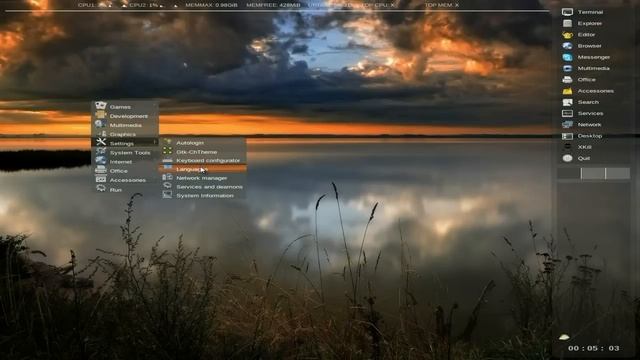This screenshot has height=360, width=640.
Task: Click the TOP MEM readout
Action: tap(442, 5)
